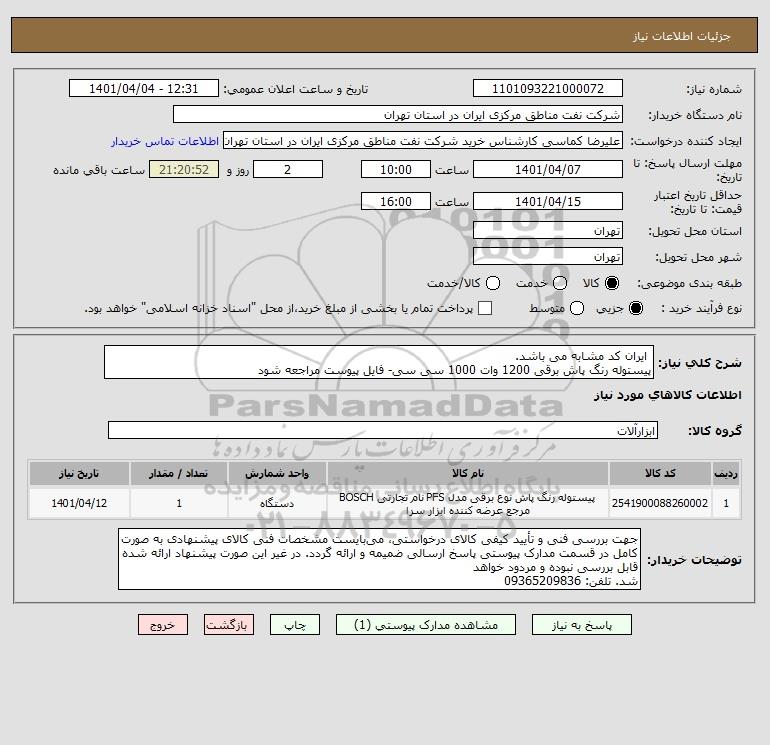The image size is (770, 745).
Task: Choose the متوسط purchase type radio
Action: 577,308
